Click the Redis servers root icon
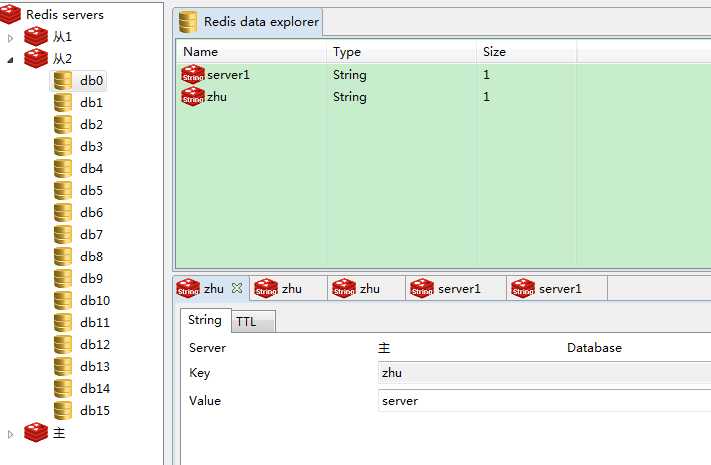The height and width of the screenshot is (465, 711). click(x=10, y=14)
